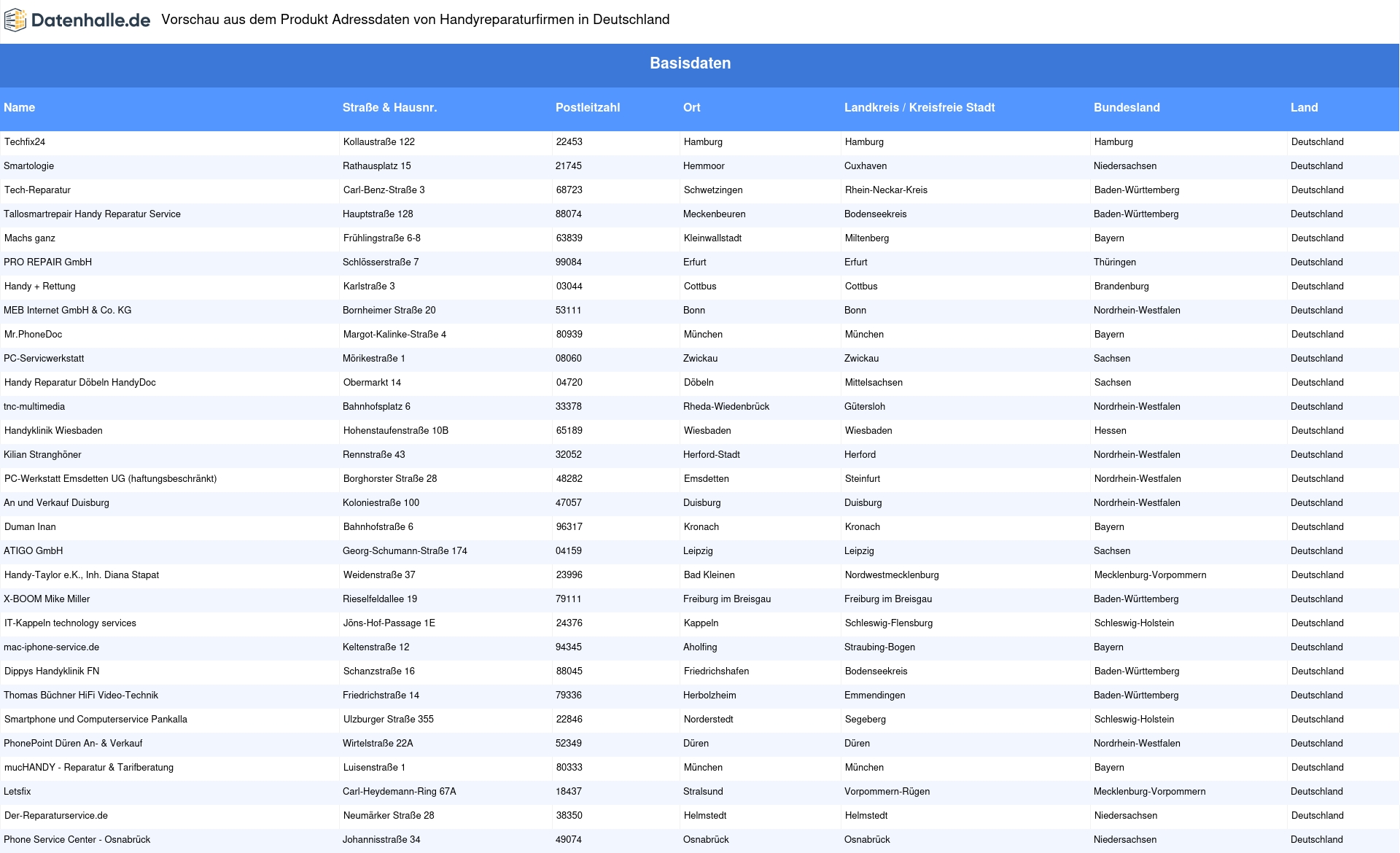Click Dippys Handyklinik FN cell
Image resolution: width=1400 pixels, height=853 pixels.
point(52,671)
